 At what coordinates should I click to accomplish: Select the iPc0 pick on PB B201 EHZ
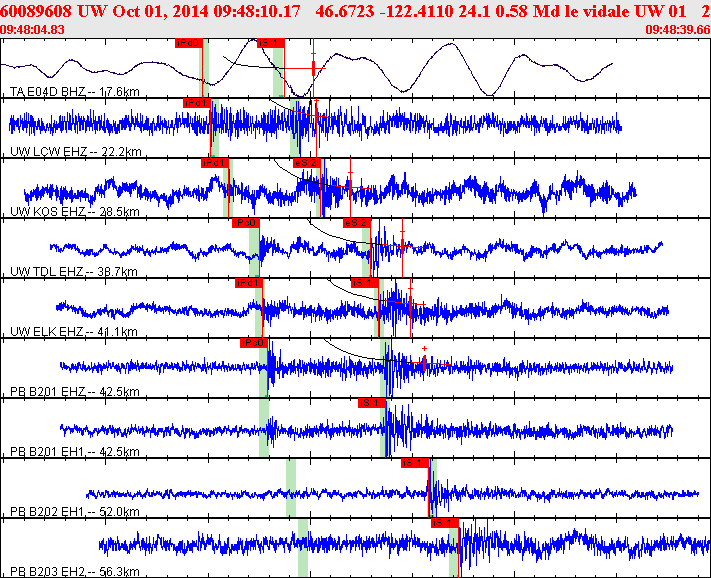[254, 343]
